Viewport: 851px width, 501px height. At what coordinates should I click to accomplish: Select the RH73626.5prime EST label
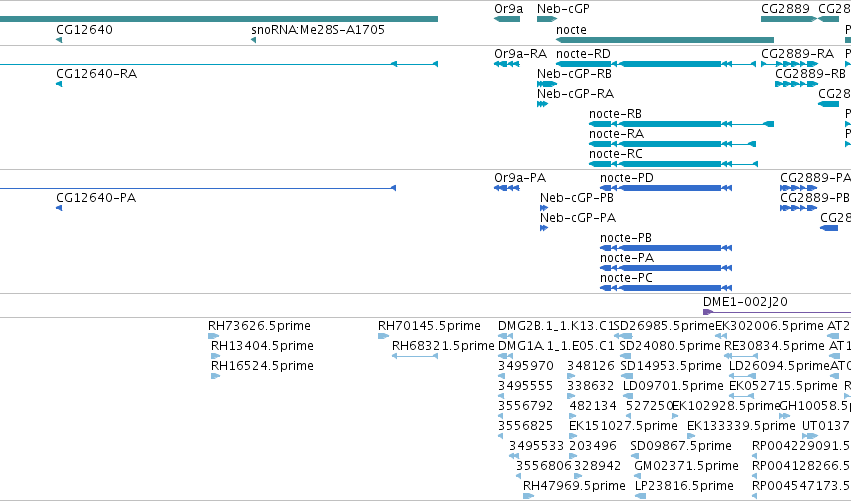click(x=259, y=326)
